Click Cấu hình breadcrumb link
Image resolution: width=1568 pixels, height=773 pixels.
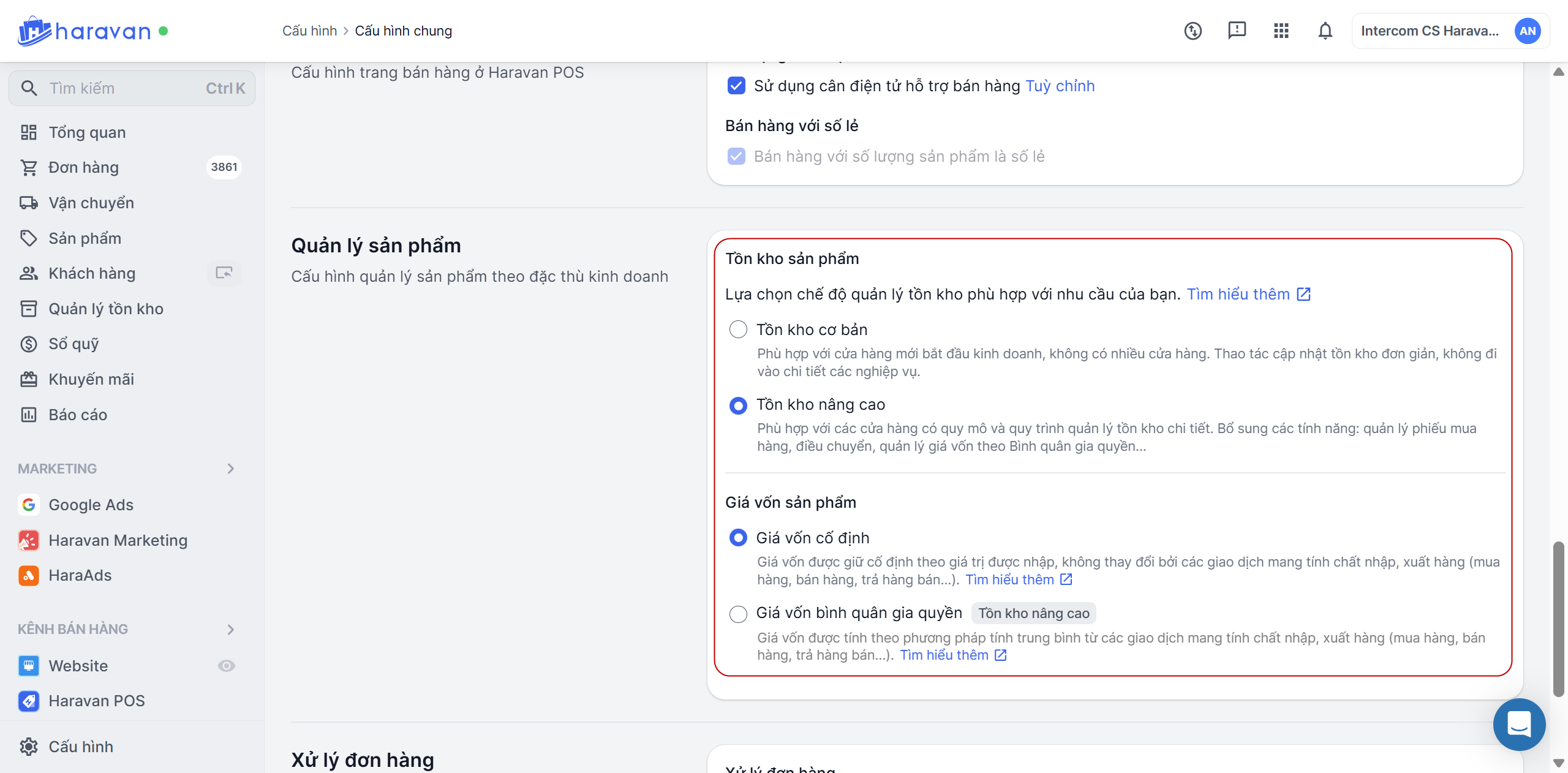coord(309,31)
